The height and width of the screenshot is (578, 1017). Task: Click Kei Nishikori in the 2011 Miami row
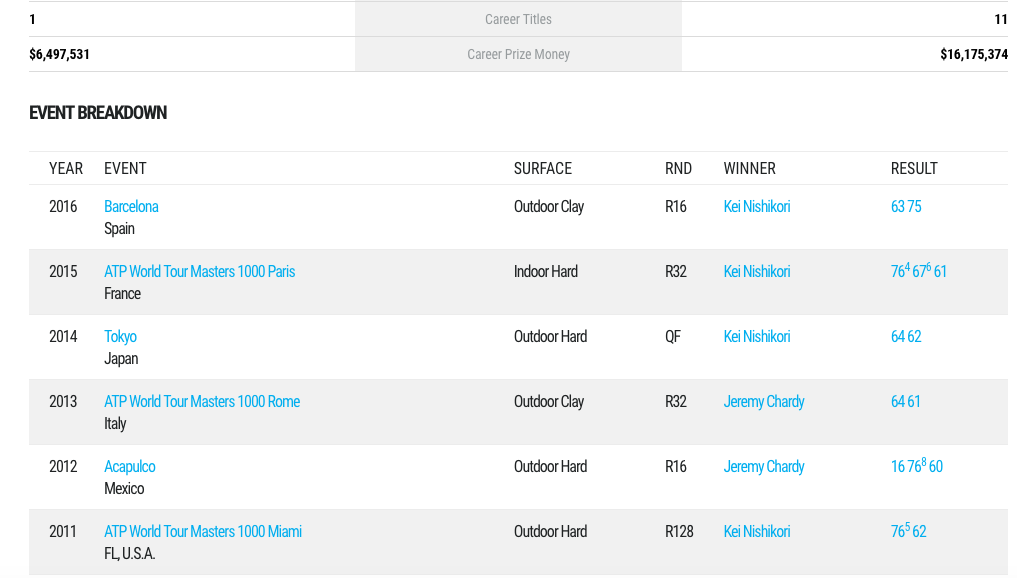pos(756,531)
